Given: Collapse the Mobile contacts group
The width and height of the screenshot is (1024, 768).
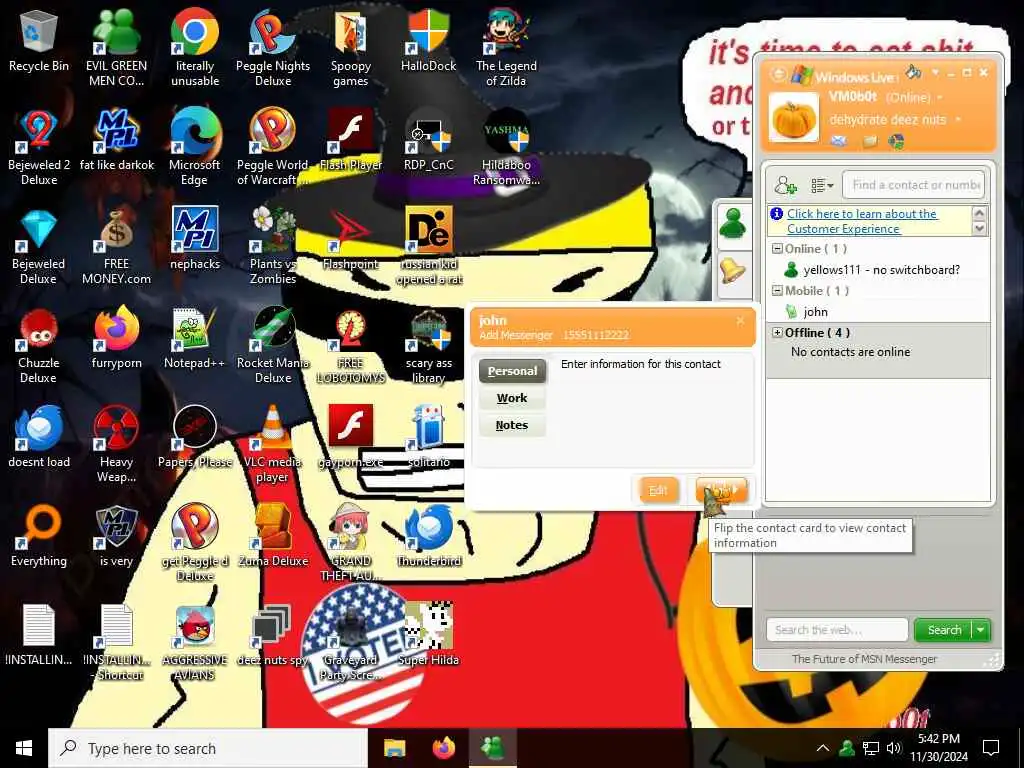Looking at the screenshot, I should point(777,291).
